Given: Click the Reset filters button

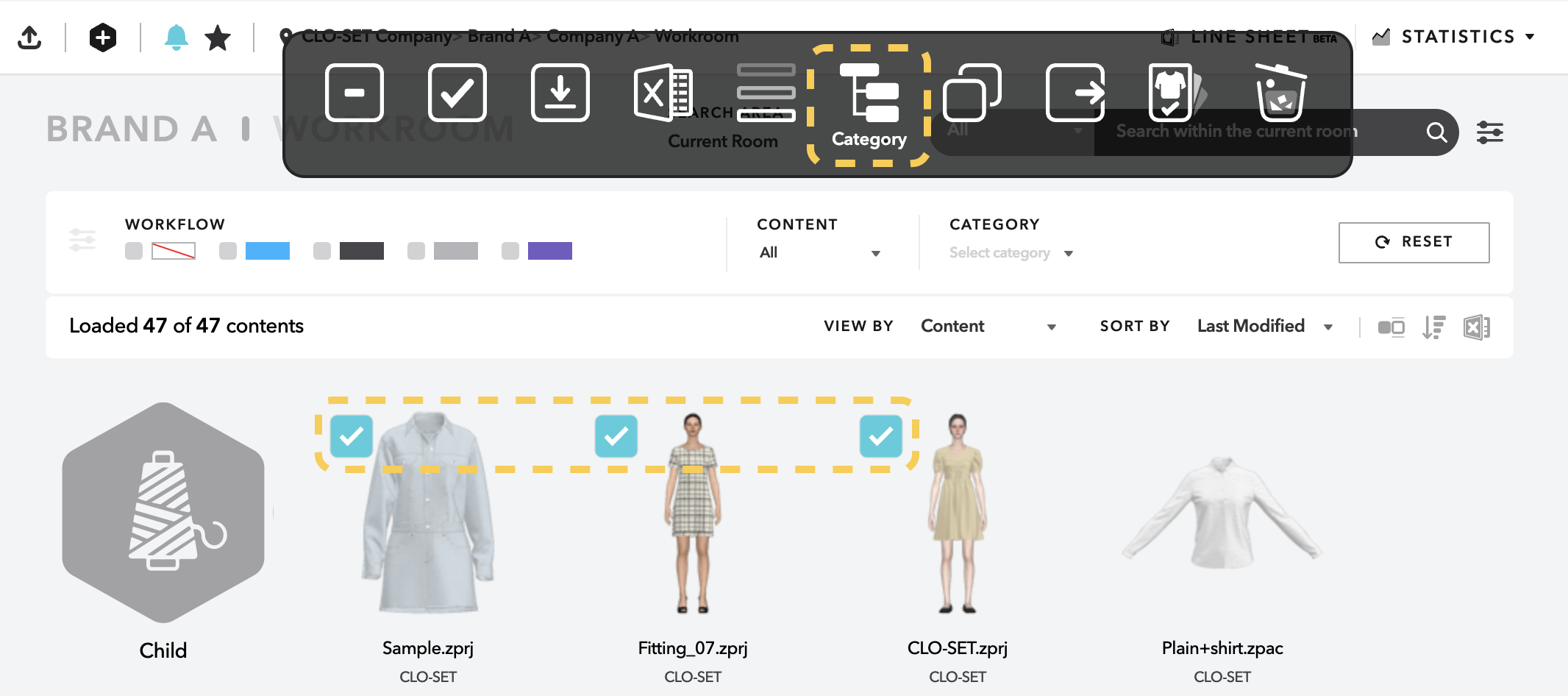Looking at the screenshot, I should pyautogui.click(x=1414, y=242).
